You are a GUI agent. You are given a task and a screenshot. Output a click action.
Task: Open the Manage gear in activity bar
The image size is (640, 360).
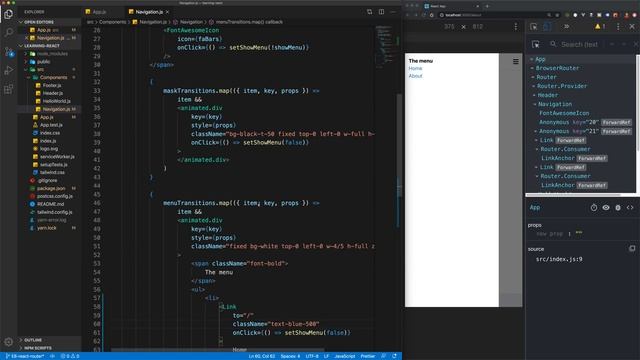9,342
